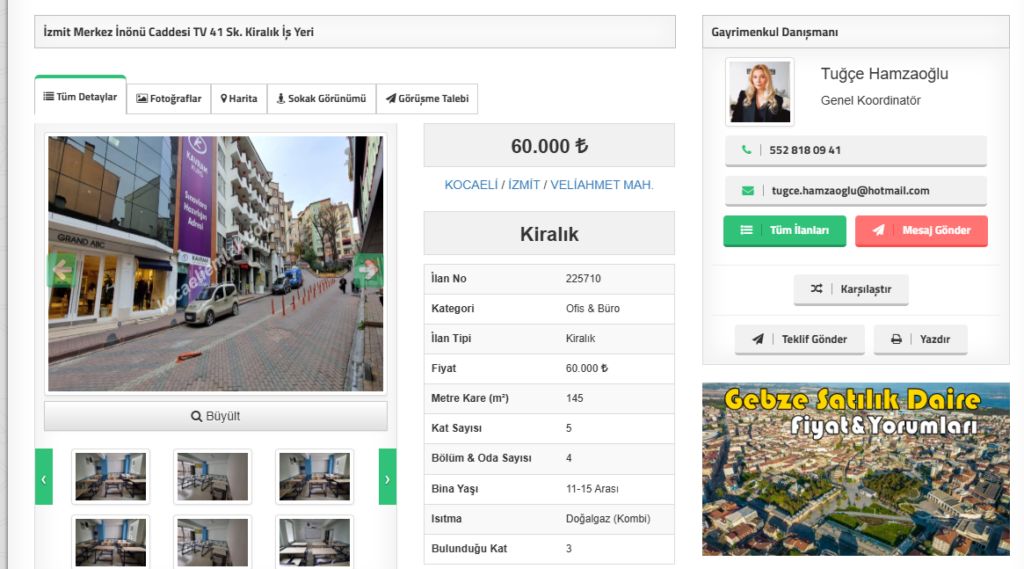Open the KOCAELİ / İZMİT / VELİAHMET MAH. link
Image resolution: width=1024 pixels, height=569 pixels.
click(549, 185)
